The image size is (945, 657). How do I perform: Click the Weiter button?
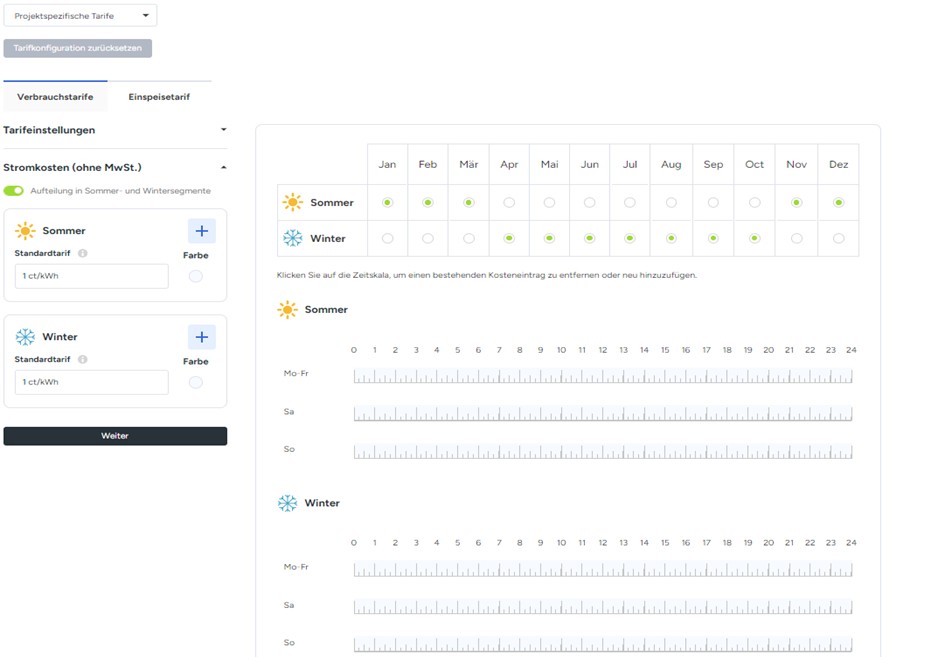coord(115,436)
